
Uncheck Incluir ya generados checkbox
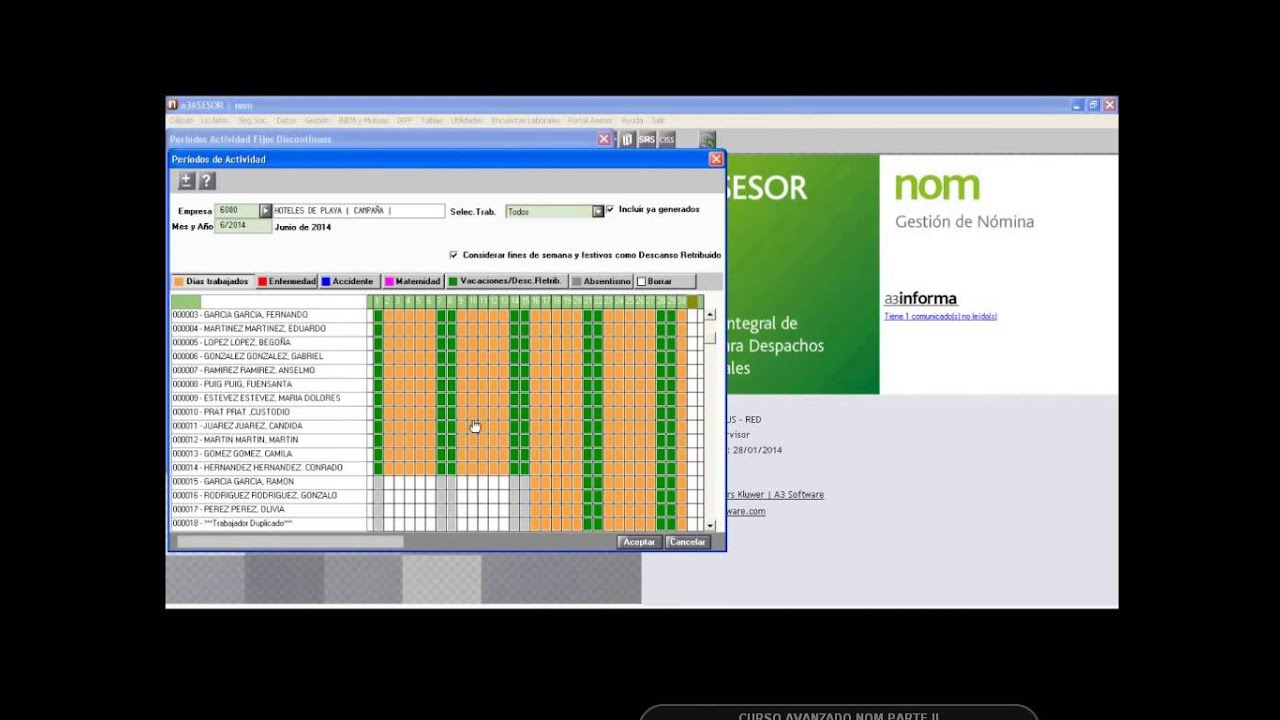click(610, 210)
